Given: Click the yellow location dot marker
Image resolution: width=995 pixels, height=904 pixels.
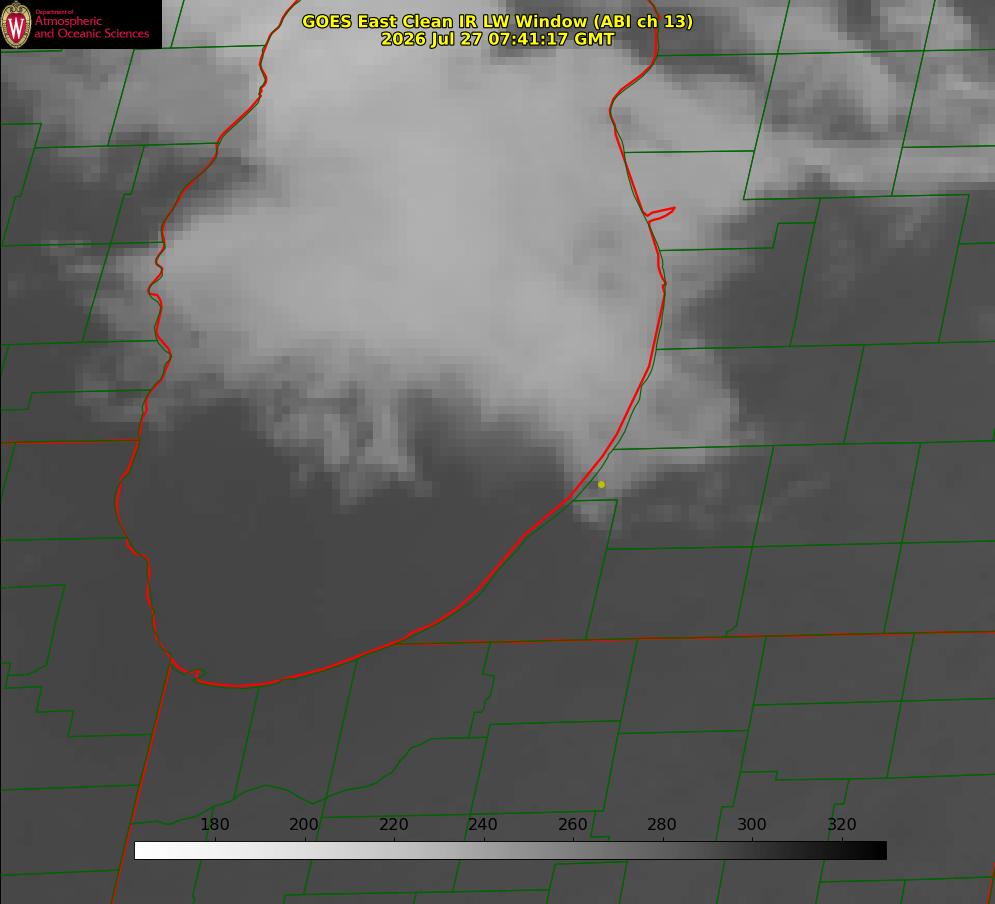Looking at the screenshot, I should click(601, 484).
